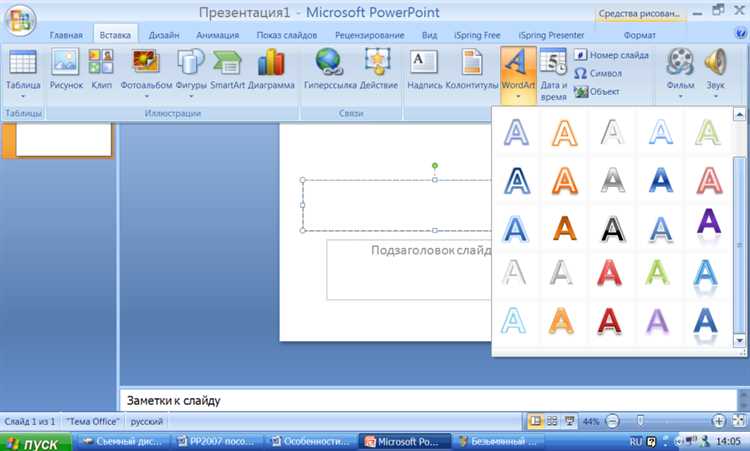Choose green WordArt style
The height and width of the screenshot is (451, 750).
[x=657, y=273]
